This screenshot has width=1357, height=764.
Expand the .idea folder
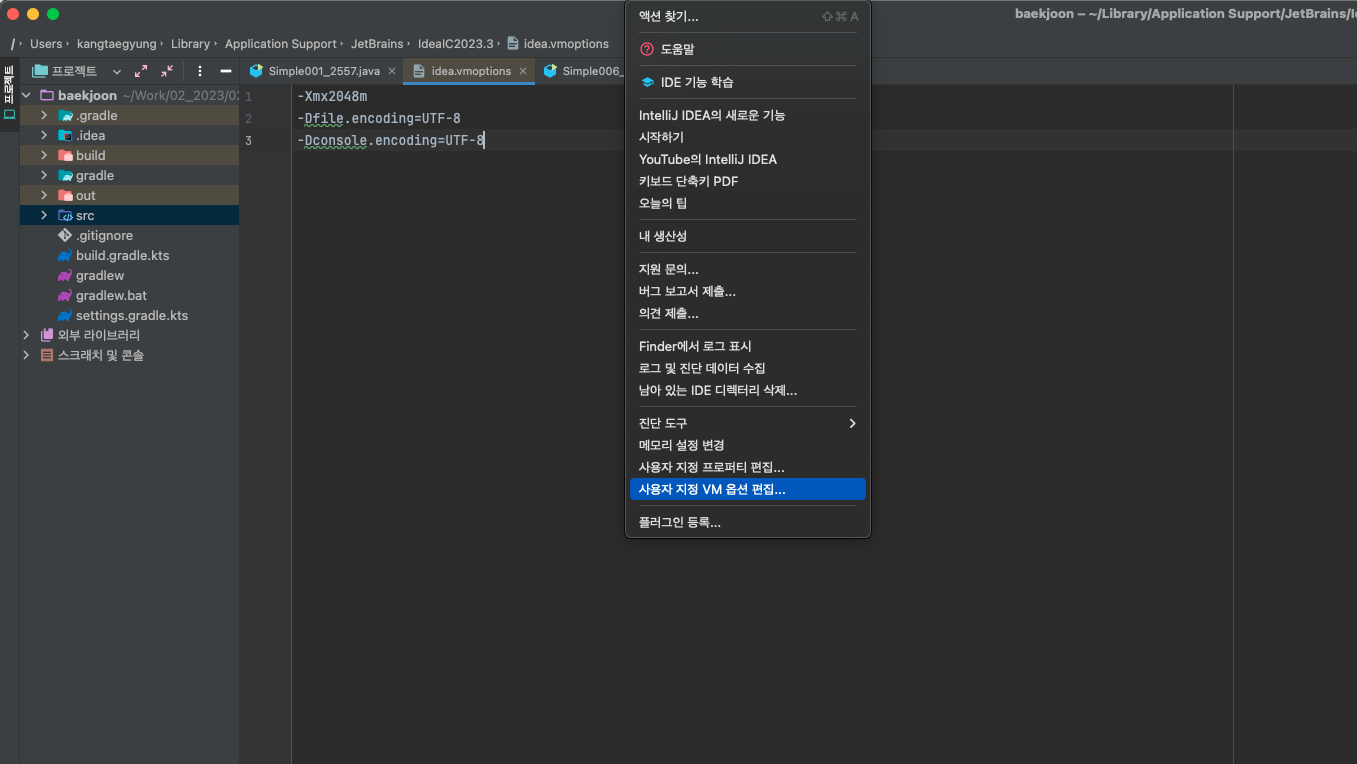[x=44, y=135]
